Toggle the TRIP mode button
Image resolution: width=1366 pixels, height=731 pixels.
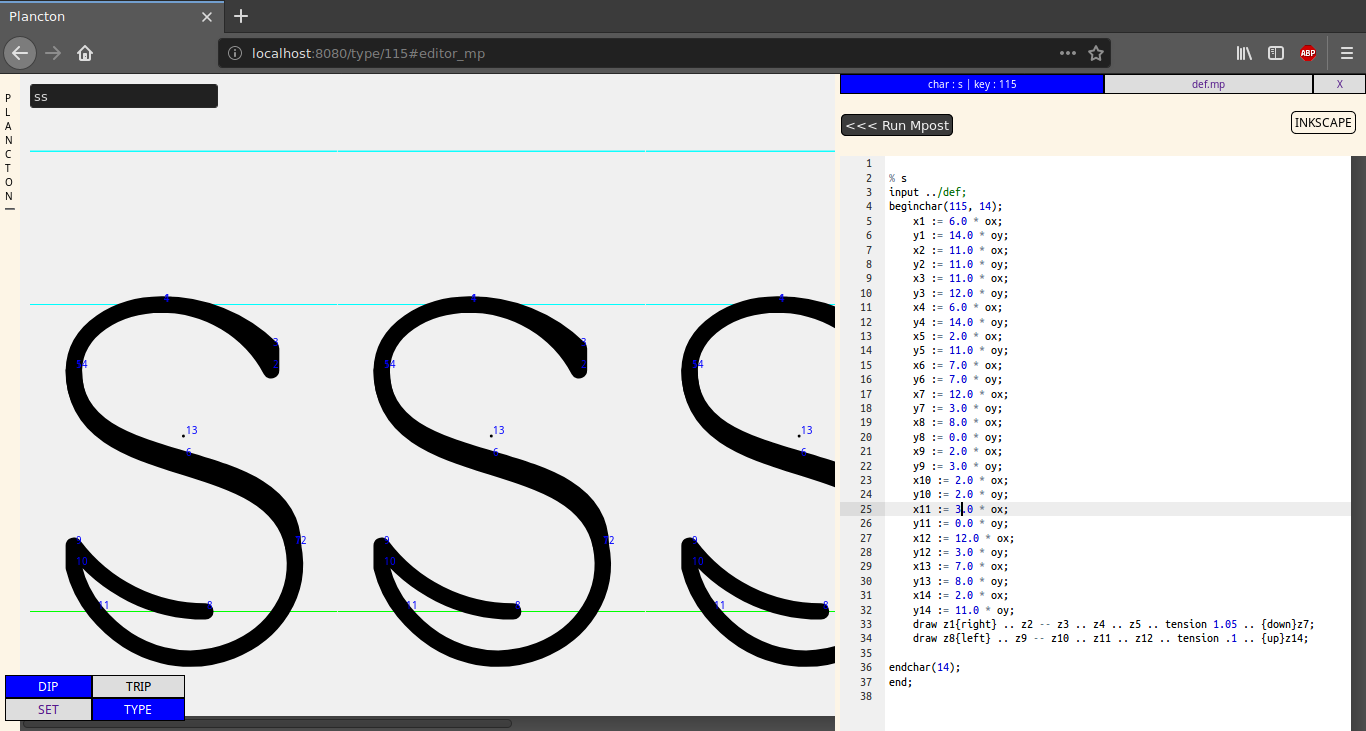138,687
